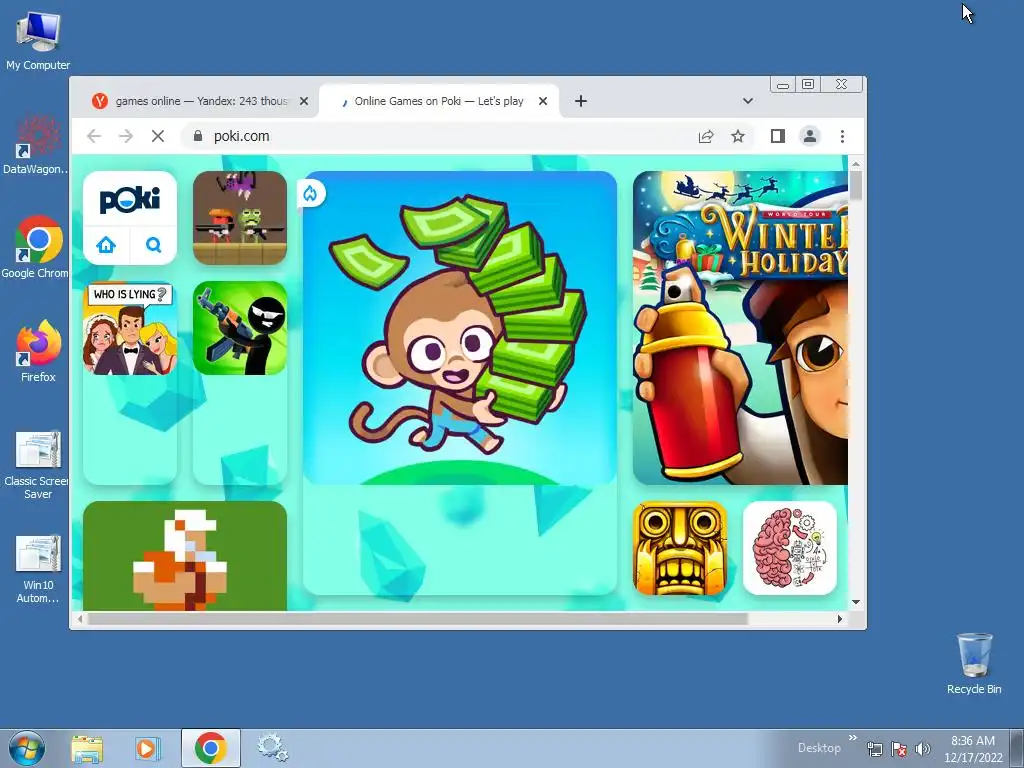Open the Winter Holiday spray can game
The image size is (1024, 768).
pos(741,328)
